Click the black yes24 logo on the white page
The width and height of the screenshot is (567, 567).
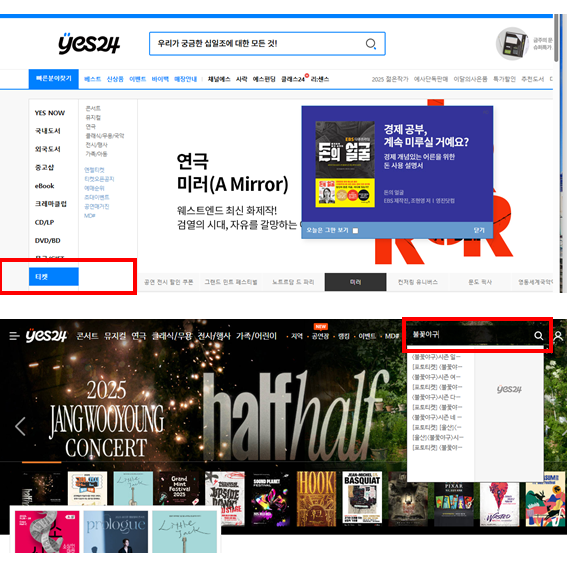pyautogui.click(x=89, y=44)
